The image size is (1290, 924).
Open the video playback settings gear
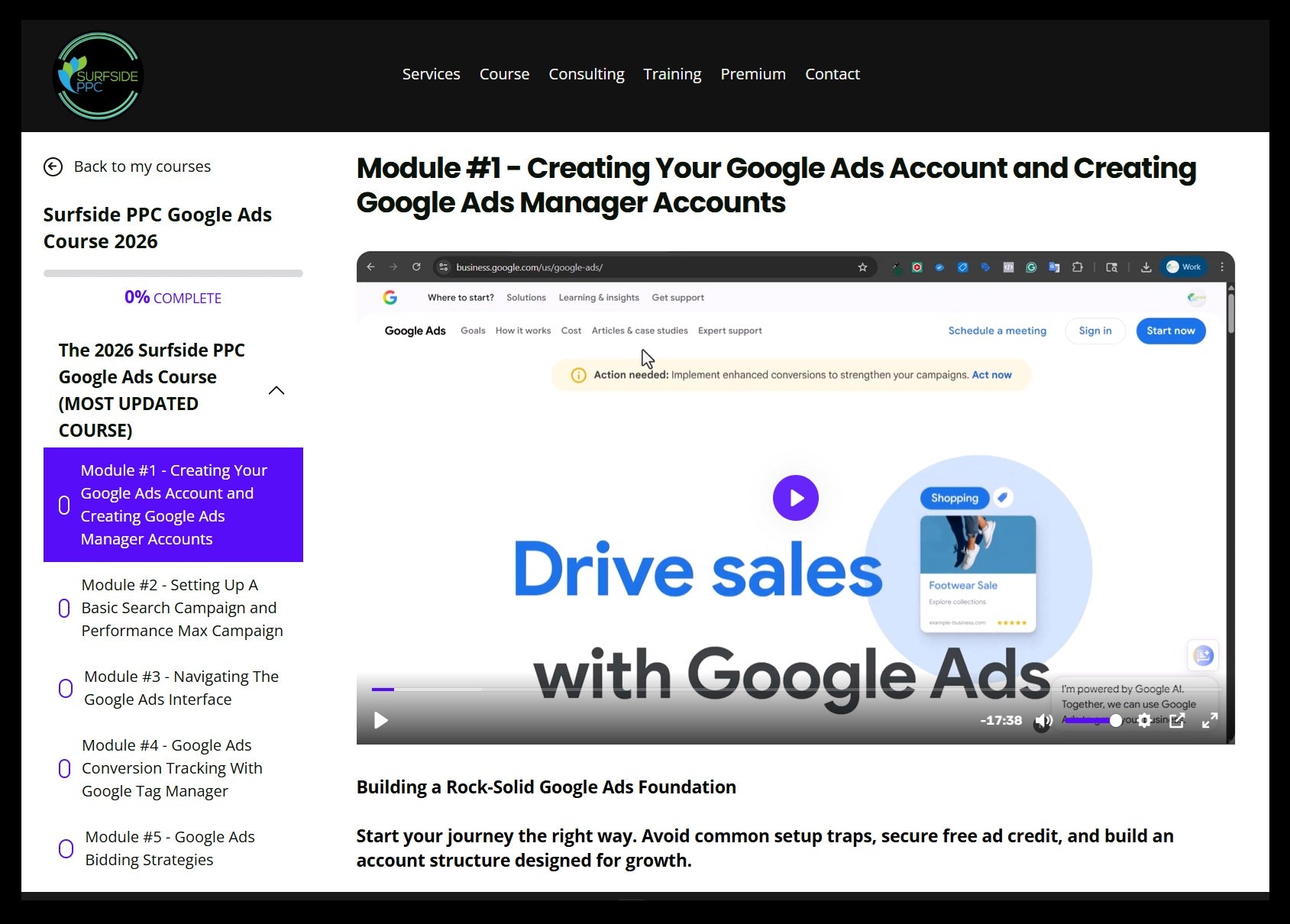point(1145,720)
